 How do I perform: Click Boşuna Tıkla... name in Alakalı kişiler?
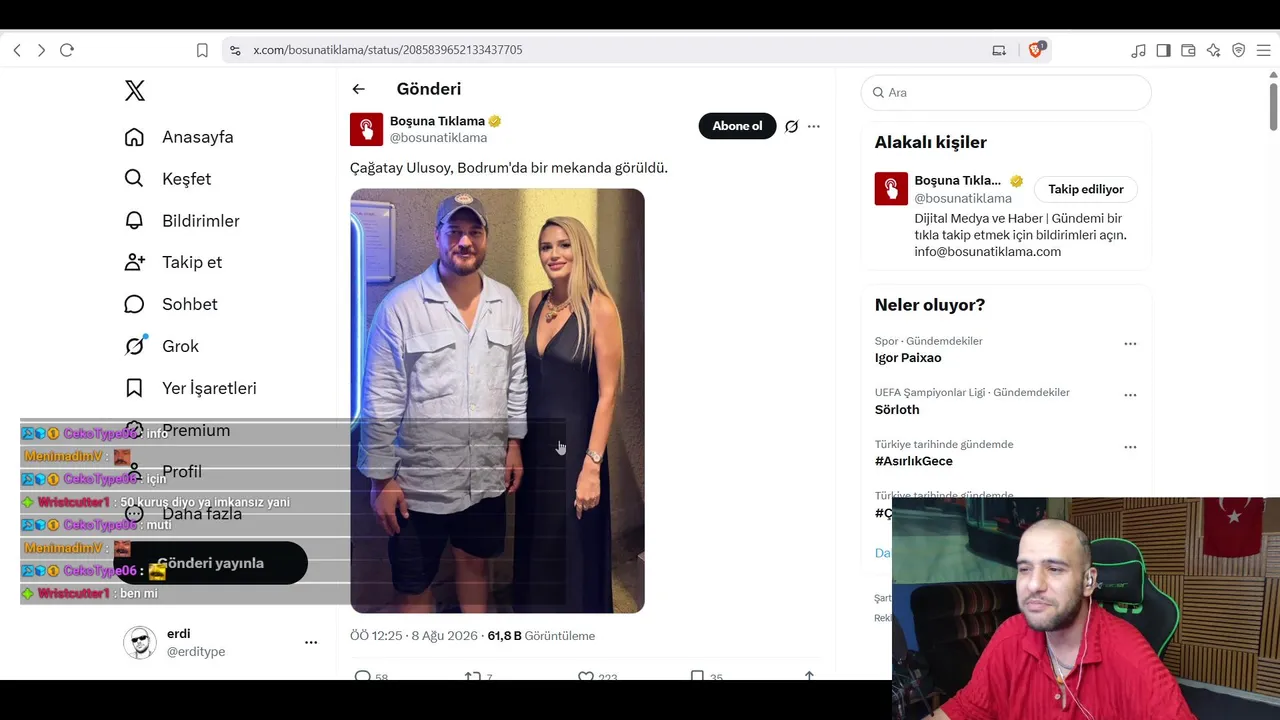pos(958,181)
